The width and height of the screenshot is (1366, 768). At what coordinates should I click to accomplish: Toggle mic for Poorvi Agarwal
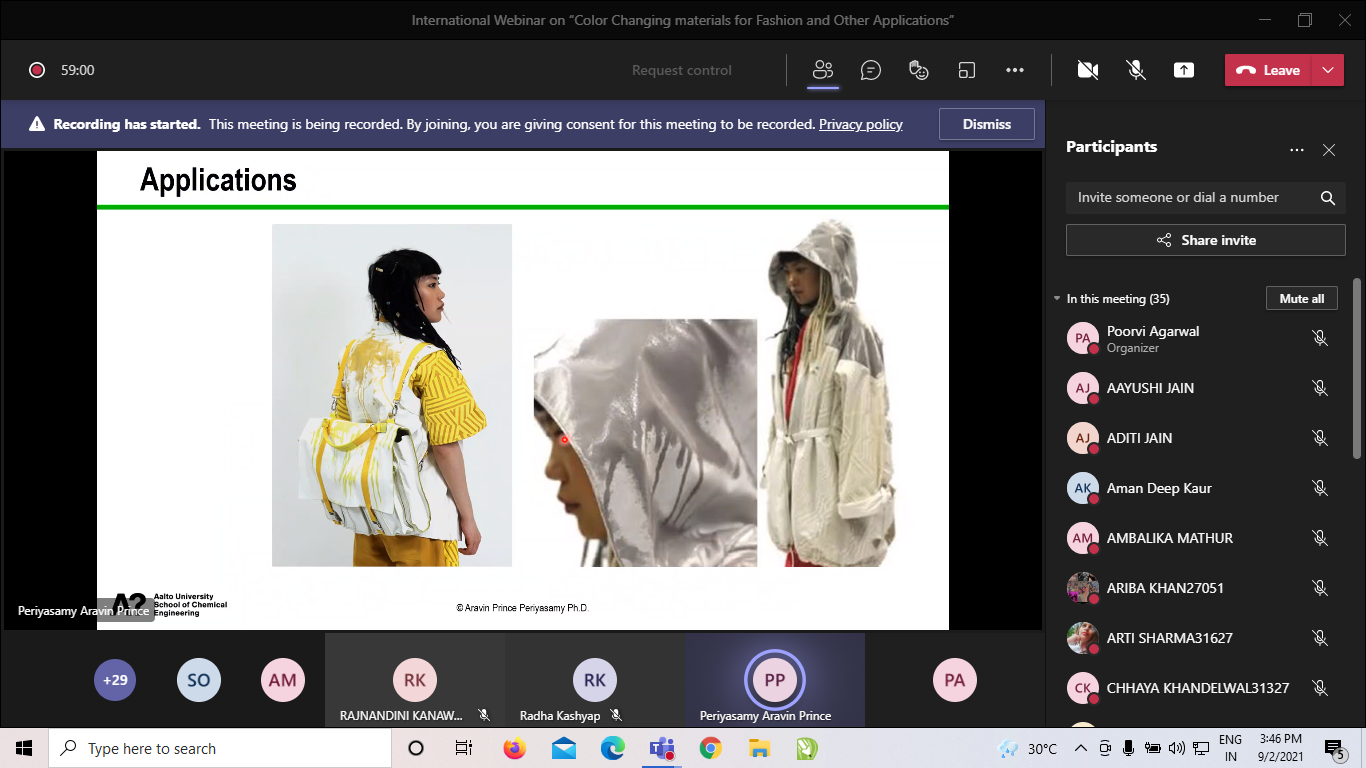tap(1320, 338)
